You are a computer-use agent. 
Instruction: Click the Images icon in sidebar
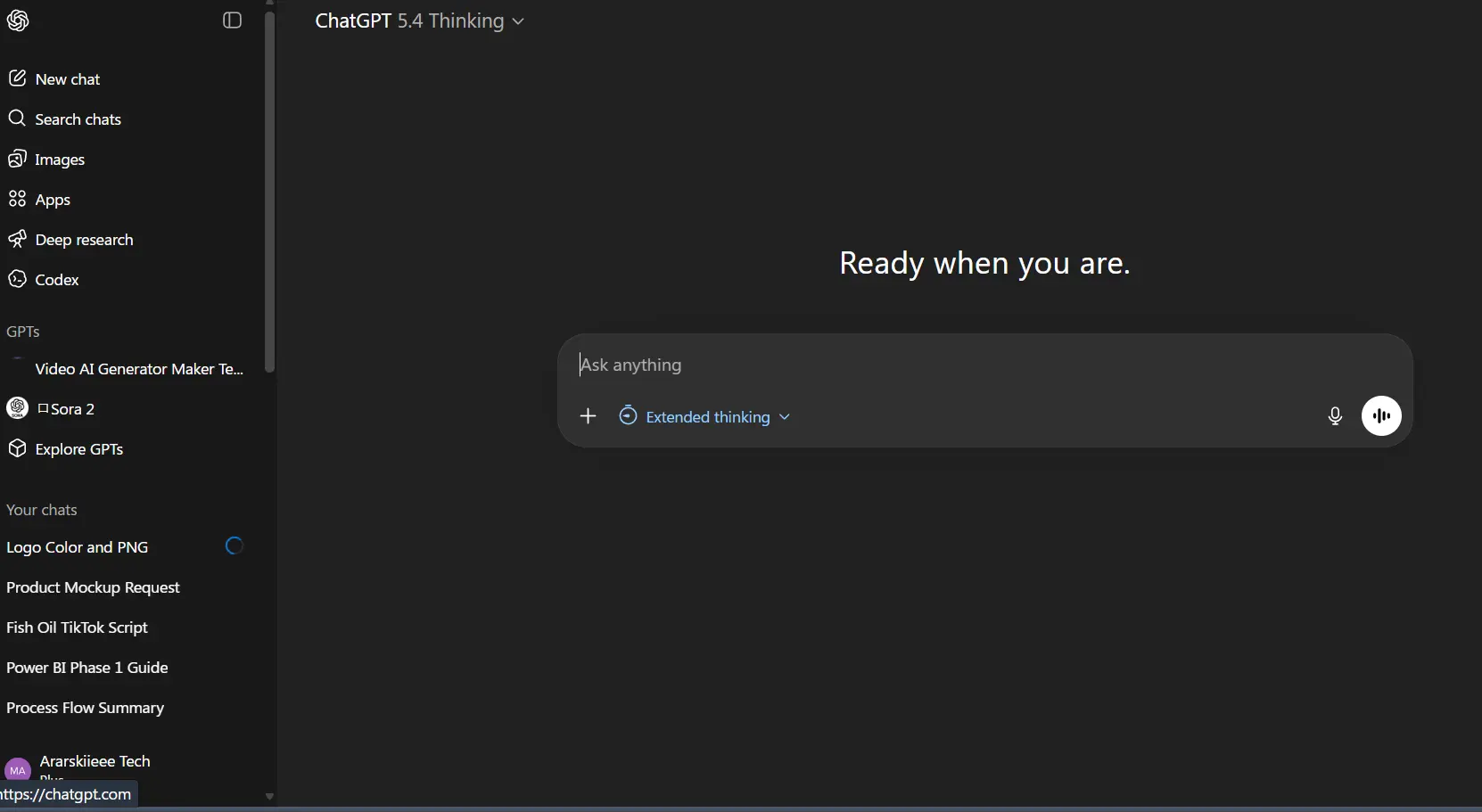click(x=17, y=159)
